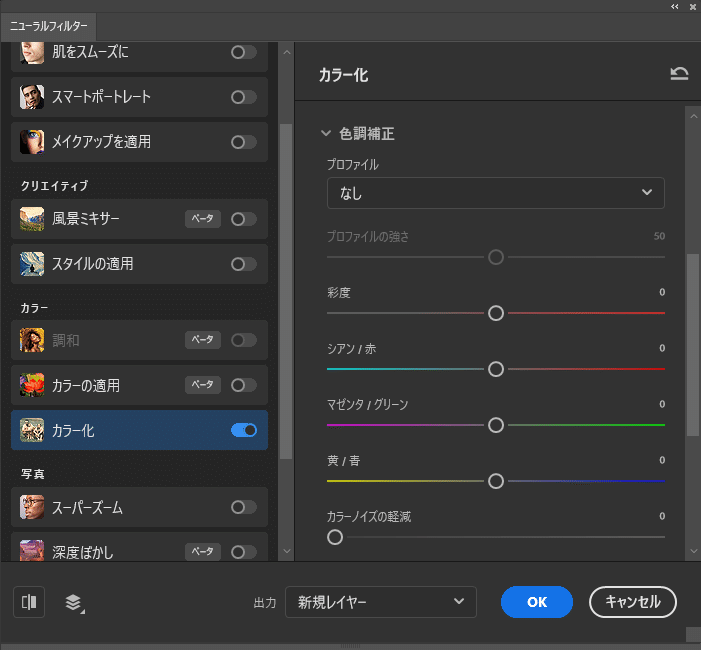
Task: Open the 出力 新規レイヤー dropdown
Action: 381,602
